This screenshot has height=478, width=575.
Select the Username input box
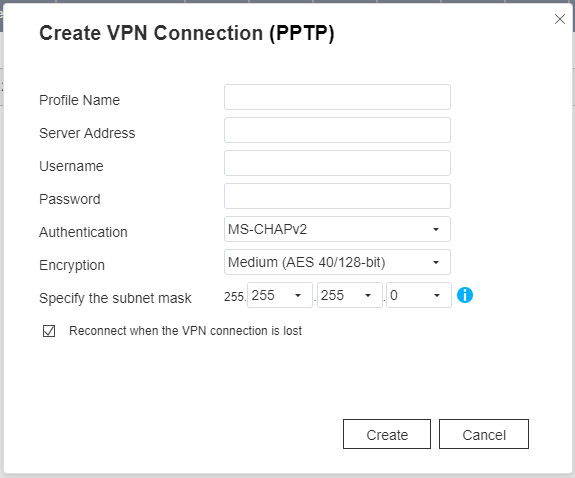(x=337, y=163)
